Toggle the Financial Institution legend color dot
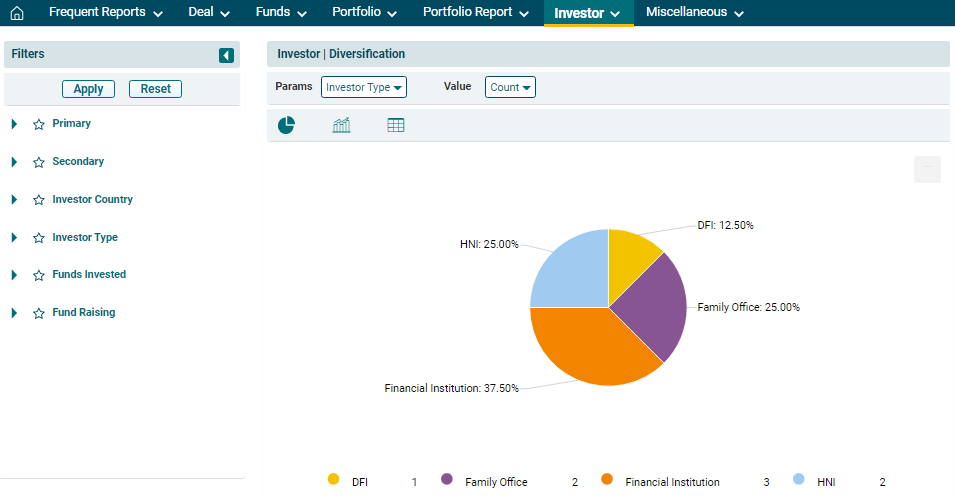 click(607, 480)
